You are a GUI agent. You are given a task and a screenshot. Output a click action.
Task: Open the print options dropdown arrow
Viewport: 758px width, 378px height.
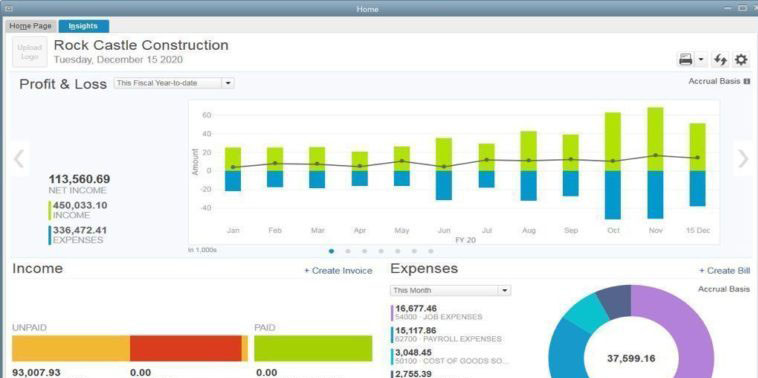(x=701, y=60)
